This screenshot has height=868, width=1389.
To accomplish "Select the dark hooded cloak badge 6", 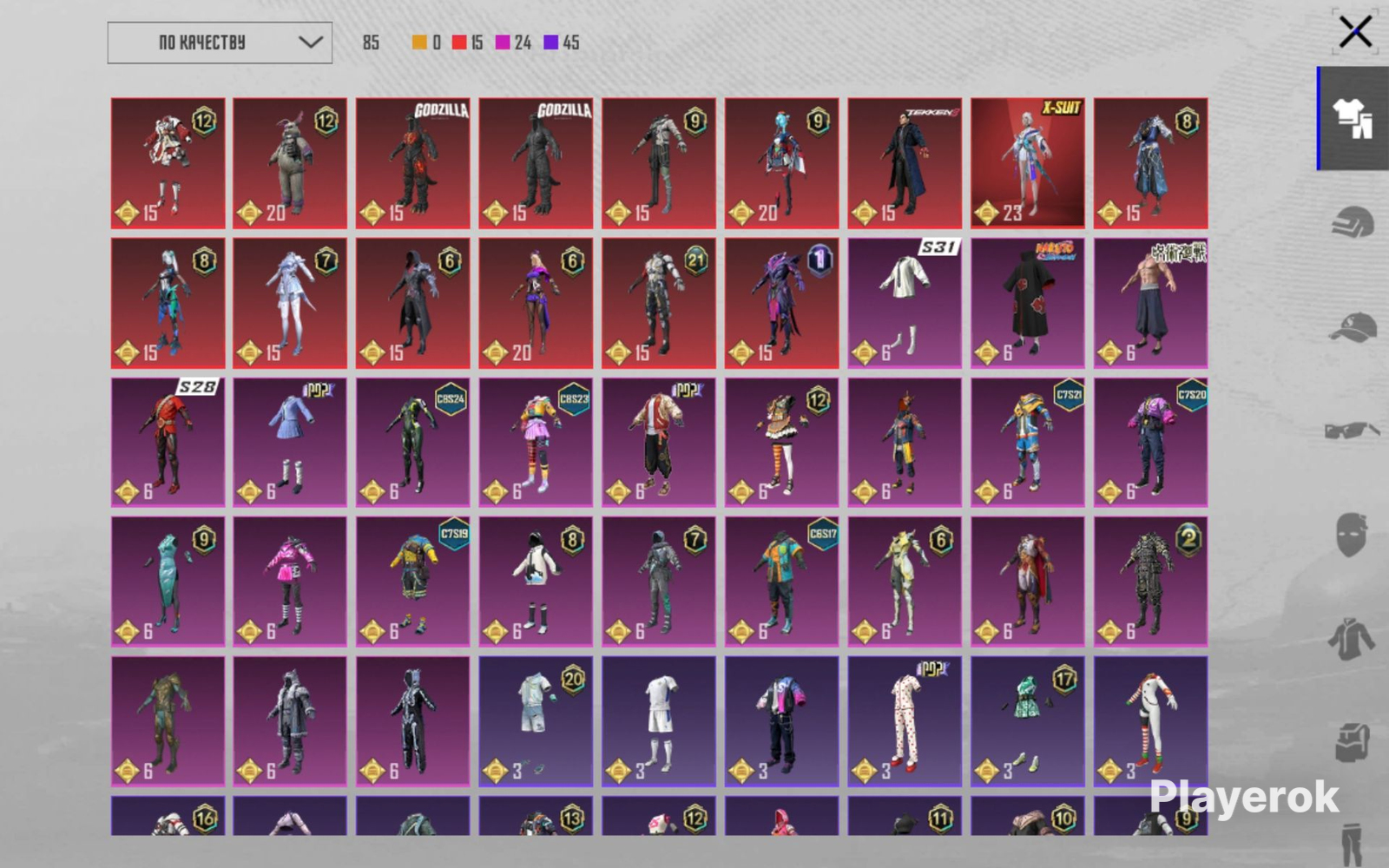I will 412,303.
